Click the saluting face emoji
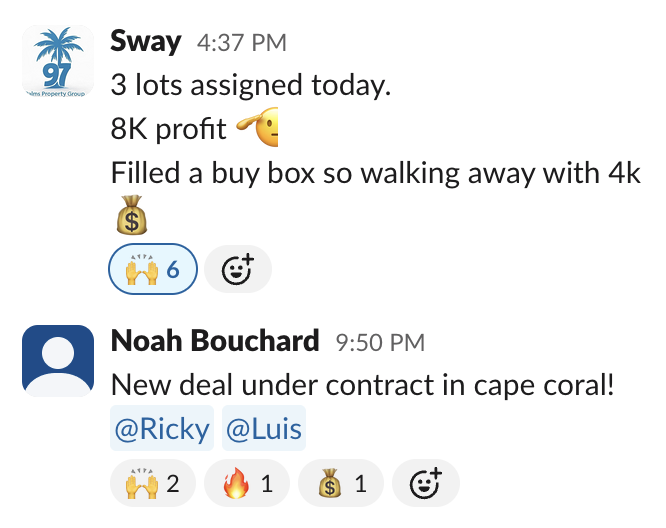This screenshot has width=666, height=528. click(x=257, y=127)
